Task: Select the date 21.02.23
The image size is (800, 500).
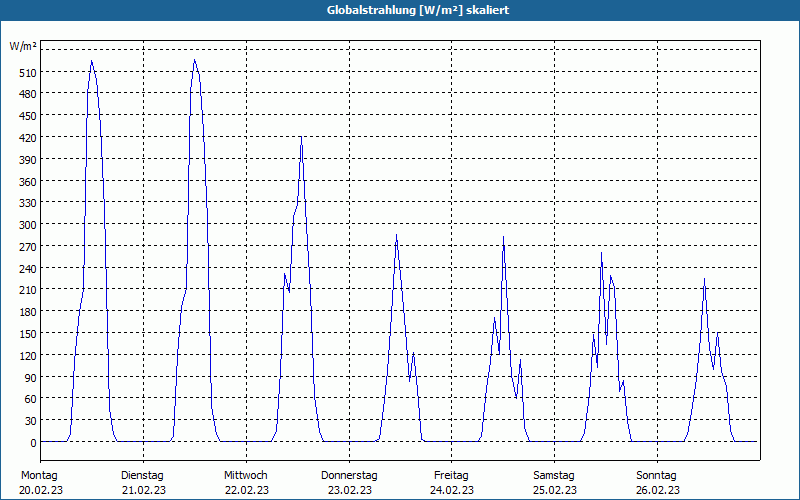Action: [x=144, y=490]
